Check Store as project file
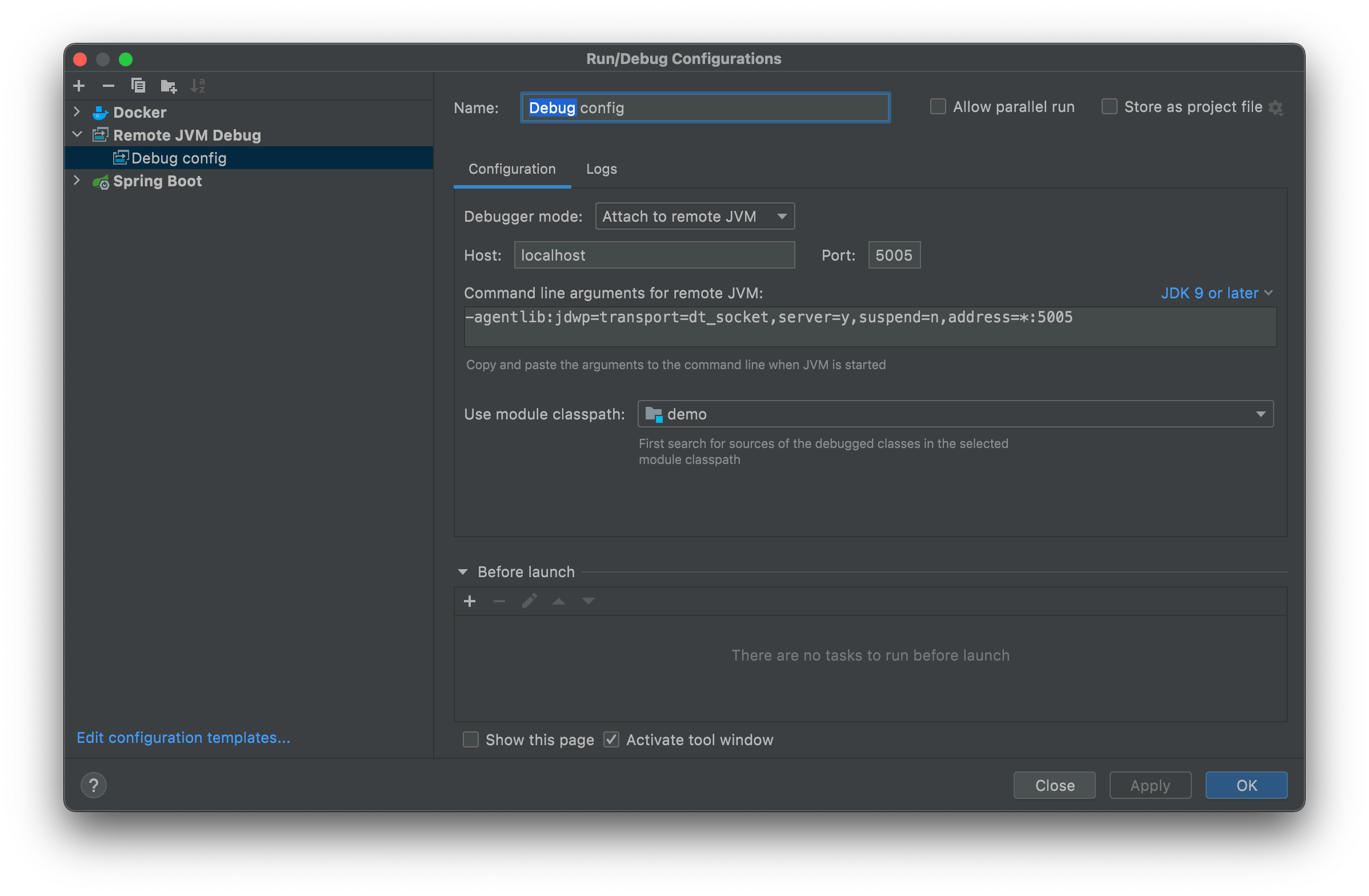Screen dimensions: 1369x896 (1109, 107)
